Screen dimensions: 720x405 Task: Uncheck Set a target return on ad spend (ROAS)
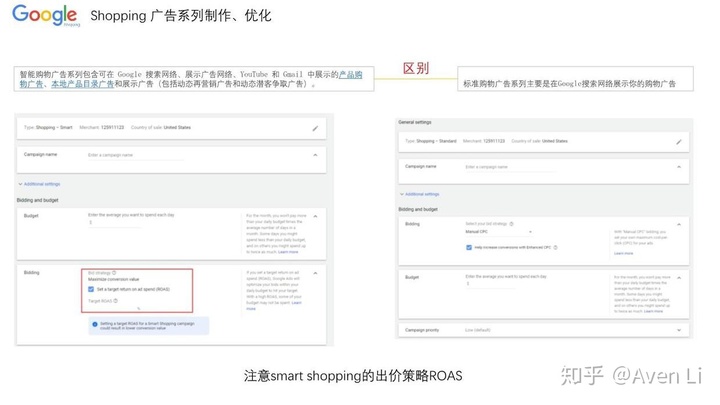[91, 289]
